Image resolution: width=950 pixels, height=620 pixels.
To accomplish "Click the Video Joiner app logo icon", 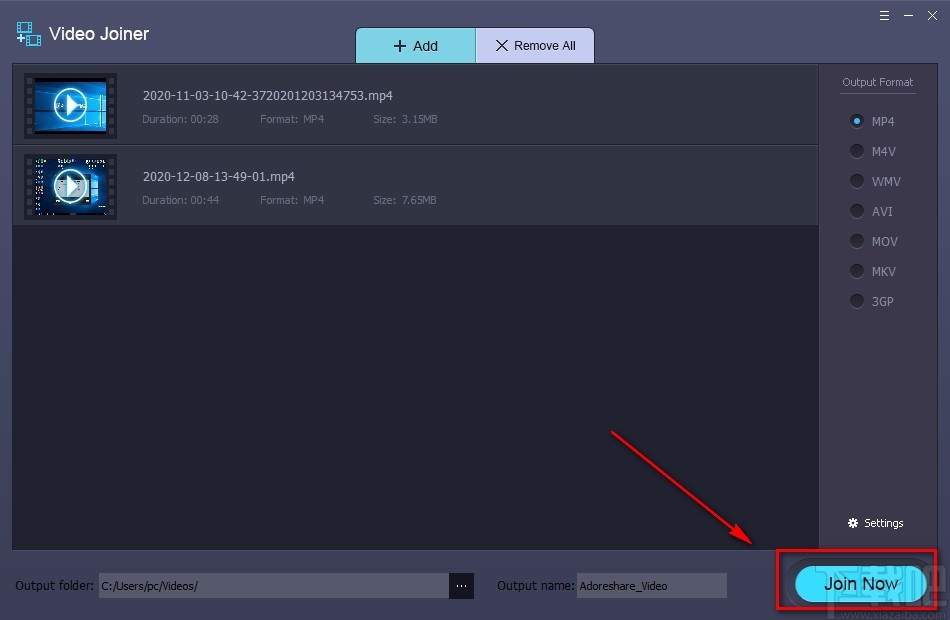I will pyautogui.click(x=27, y=33).
